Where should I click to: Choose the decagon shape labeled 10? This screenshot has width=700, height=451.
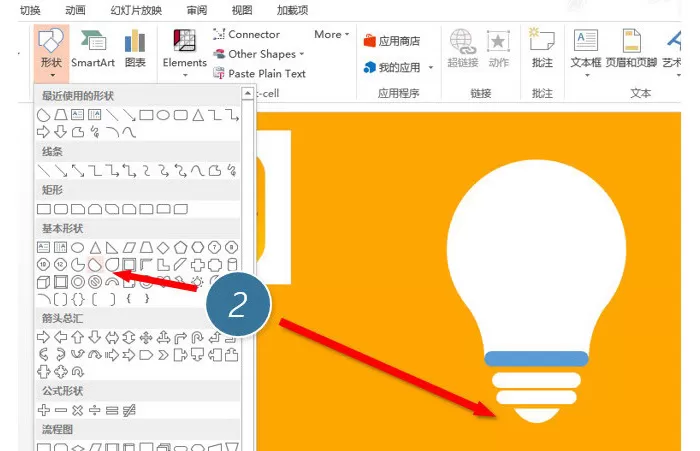pyautogui.click(x=43, y=265)
